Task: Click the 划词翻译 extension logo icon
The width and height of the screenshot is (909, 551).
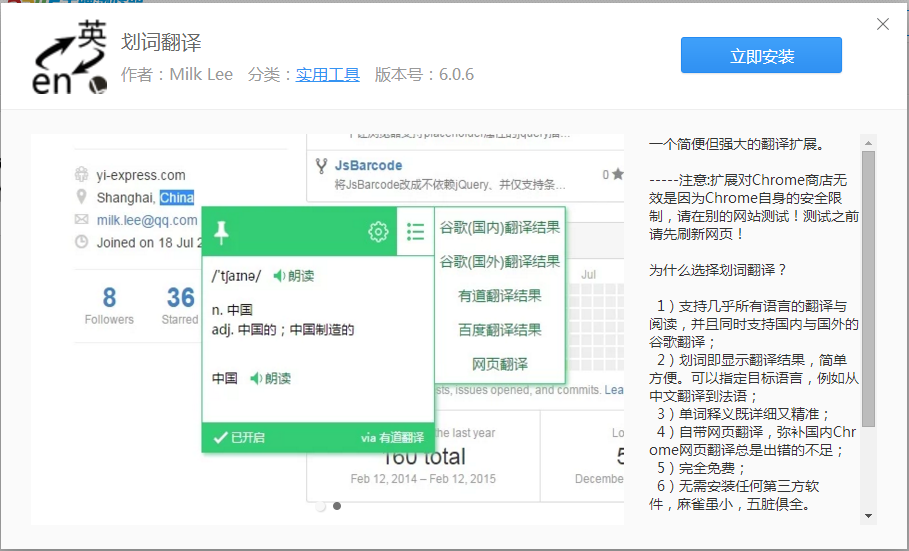Action: (x=70, y=57)
